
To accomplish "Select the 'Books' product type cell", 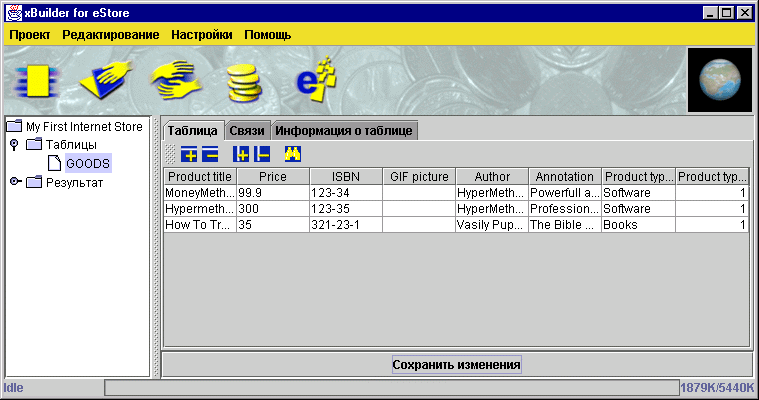I will pos(638,225).
